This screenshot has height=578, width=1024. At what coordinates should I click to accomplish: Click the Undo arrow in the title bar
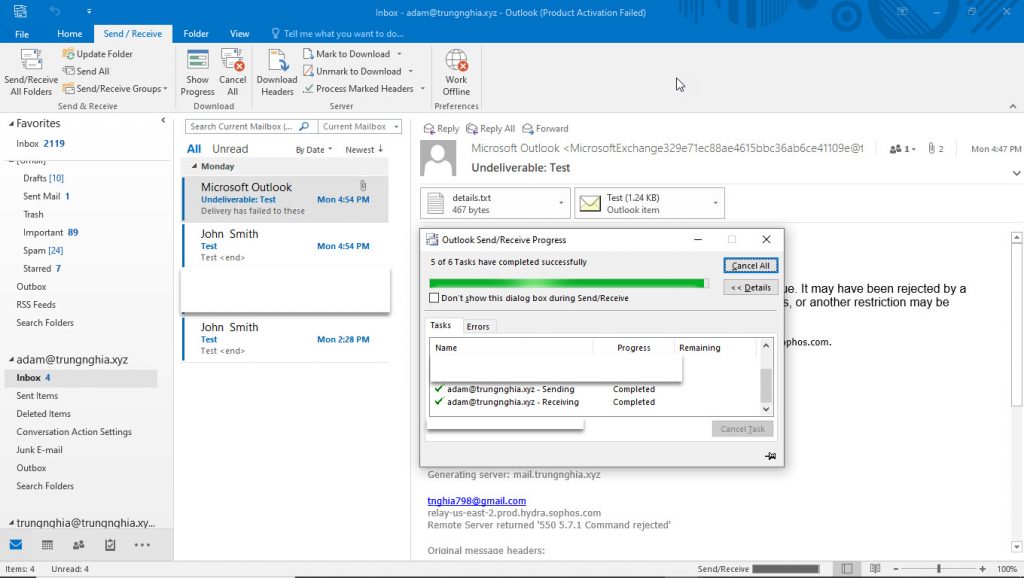[54, 12]
